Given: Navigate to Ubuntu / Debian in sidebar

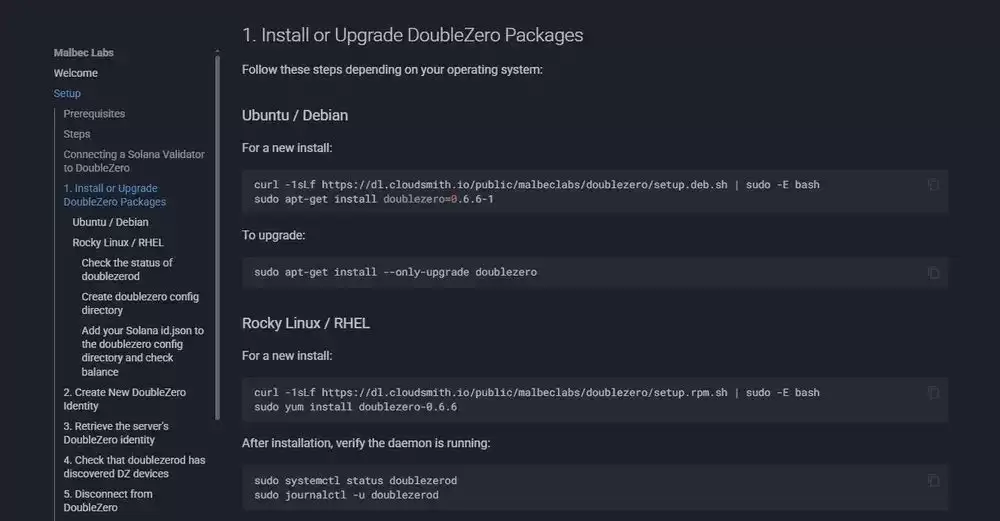Looking at the screenshot, I should coord(110,222).
